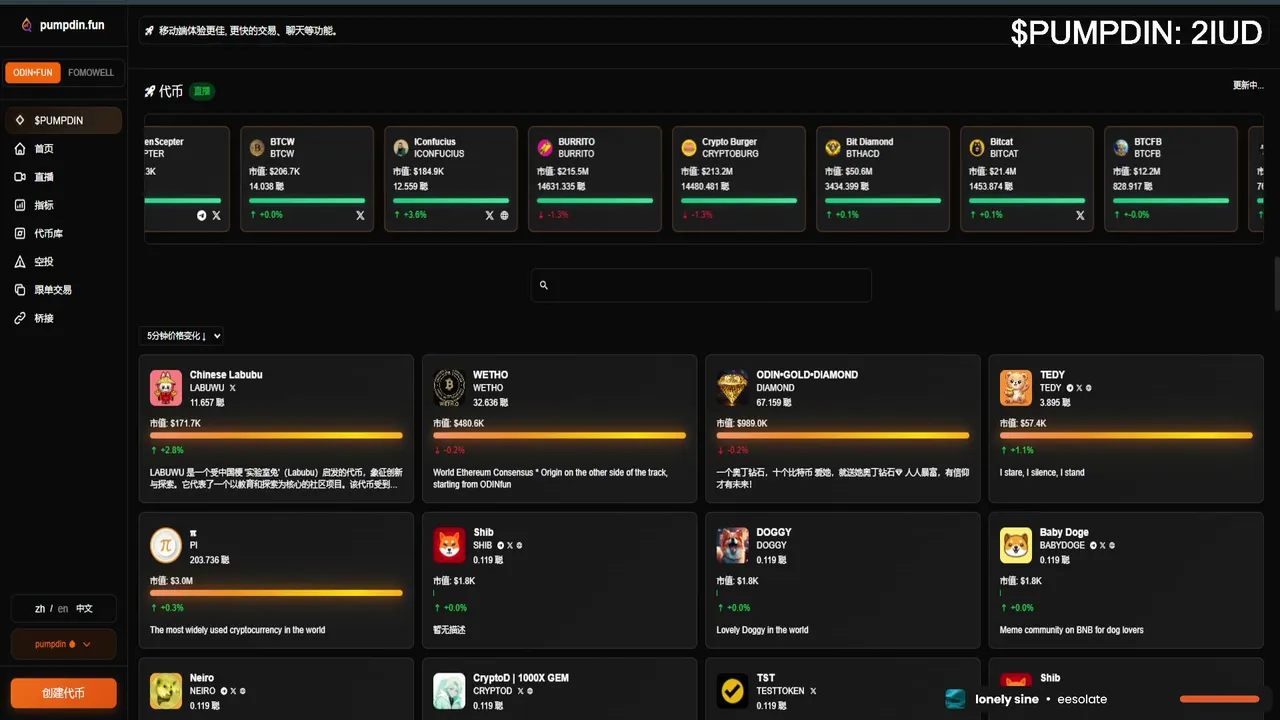
Task: Click the BURRITO green progress bar
Action: [x=595, y=201]
